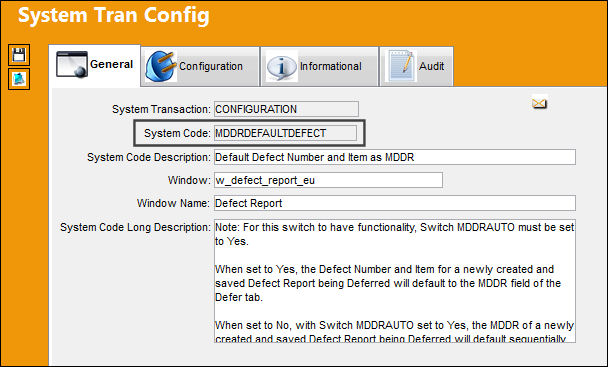This screenshot has width=608, height=367.
Task: Click the envelope mail icon
Action: pyautogui.click(x=539, y=104)
